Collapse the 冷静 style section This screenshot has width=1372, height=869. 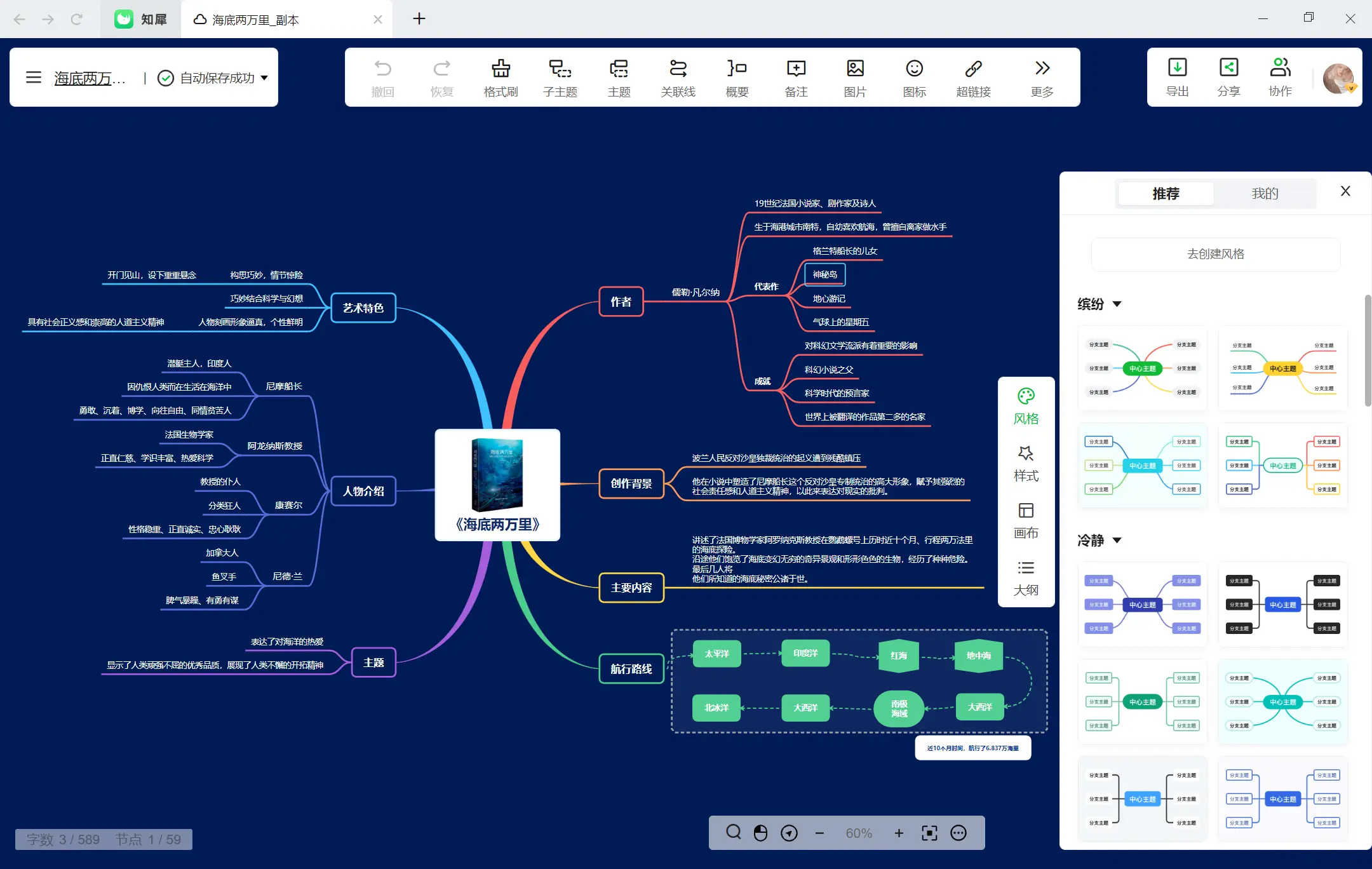point(1117,540)
